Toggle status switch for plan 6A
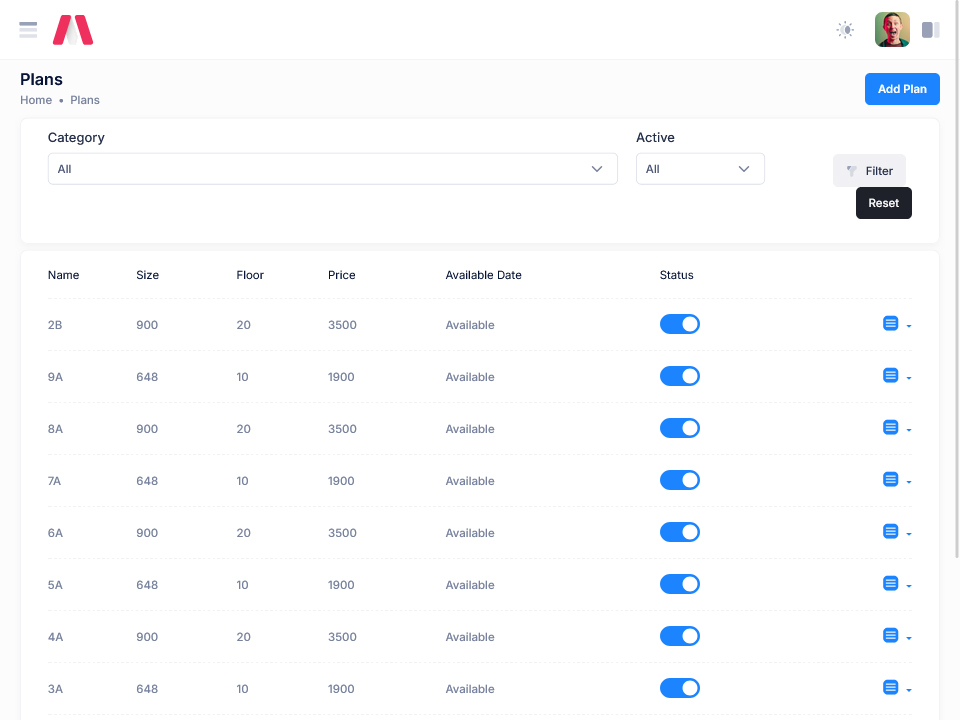Image resolution: width=960 pixels, height=720 pixels. 679,532
